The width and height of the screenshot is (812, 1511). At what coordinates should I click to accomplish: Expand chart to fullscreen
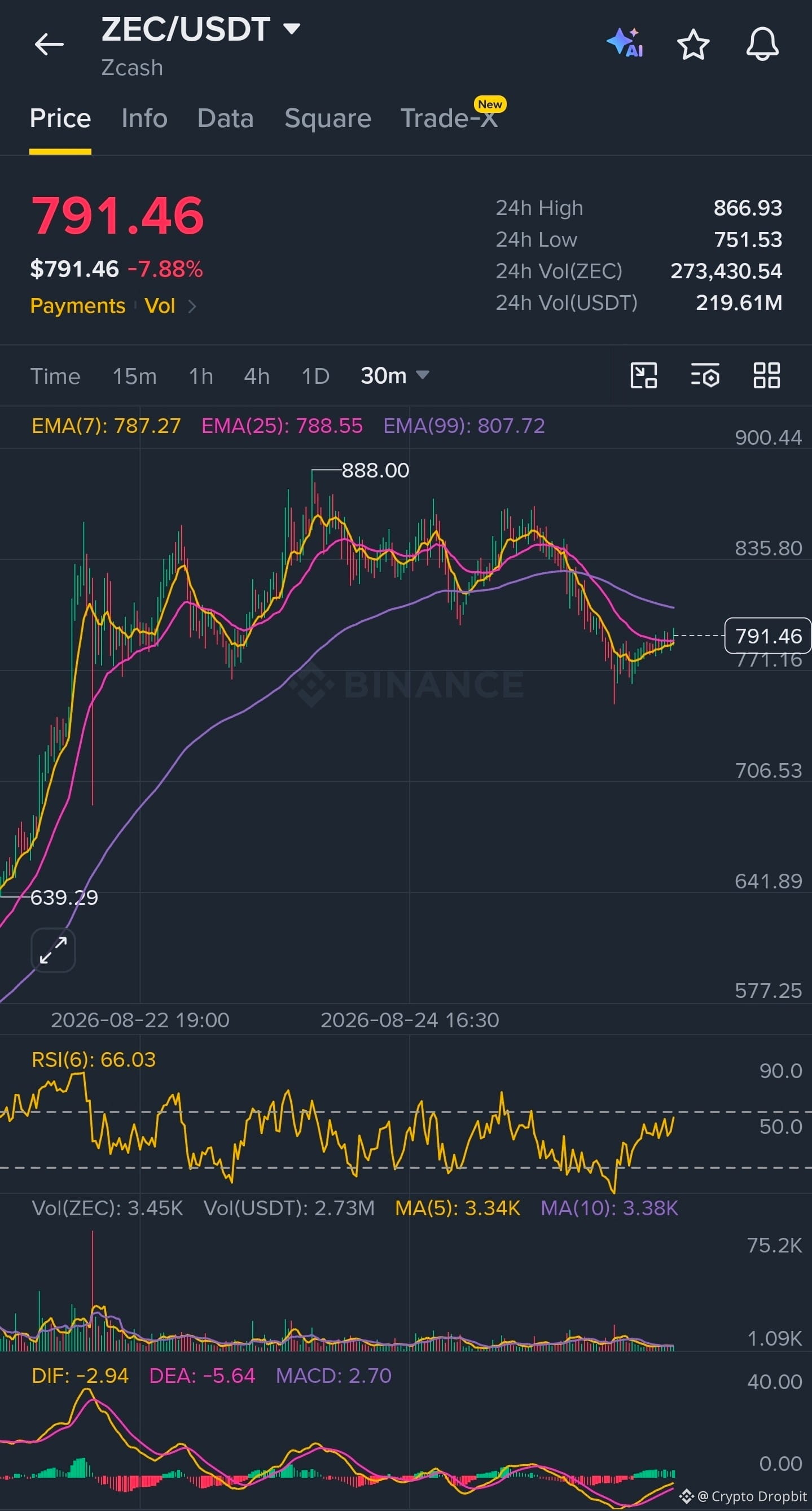[x=54, y=951]
